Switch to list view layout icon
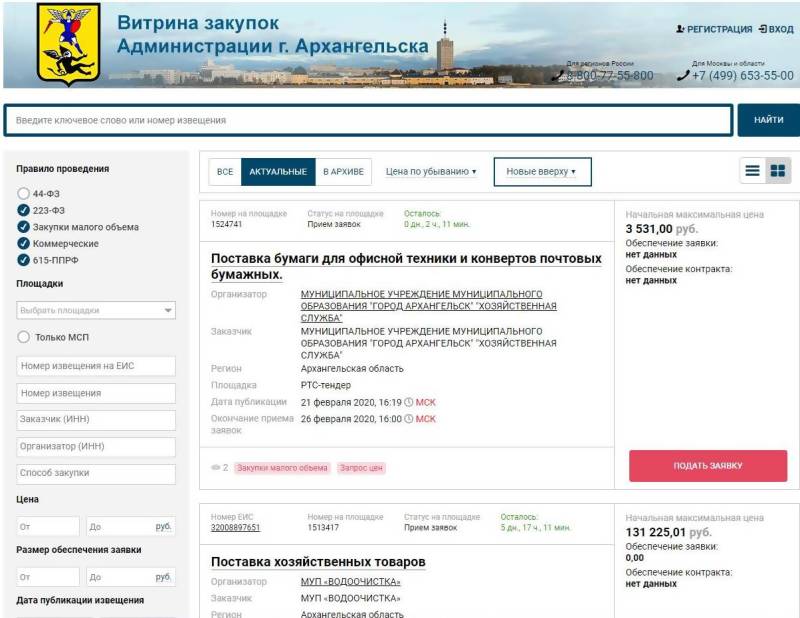800x618 pixels. [x=752, y=171]
